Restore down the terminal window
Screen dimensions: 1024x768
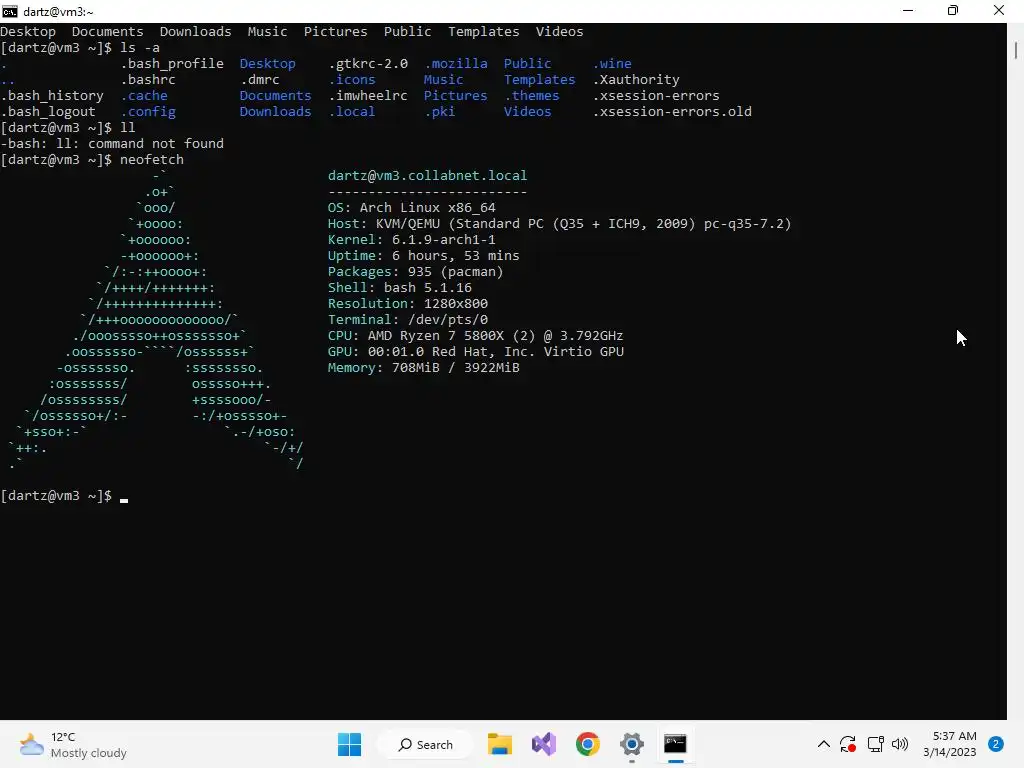[x=953, y=11]
